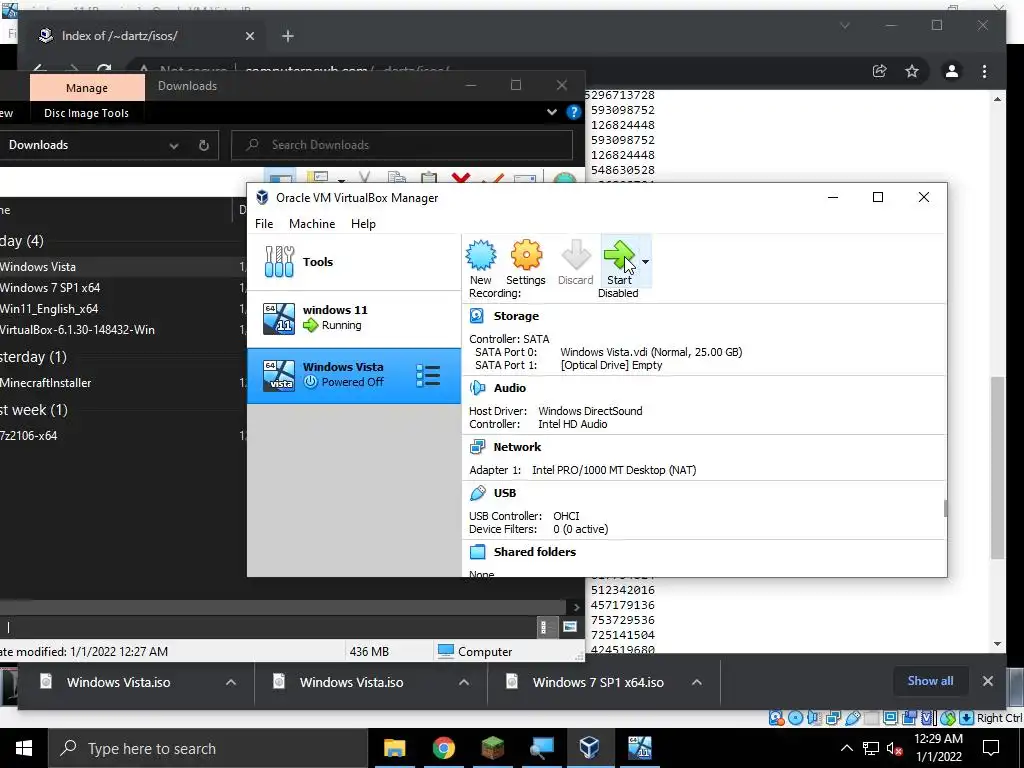Show hidden system tray icons chevron
This screenshot has width=1024, height=768.
pyautogui.click(x=846, y=748)
